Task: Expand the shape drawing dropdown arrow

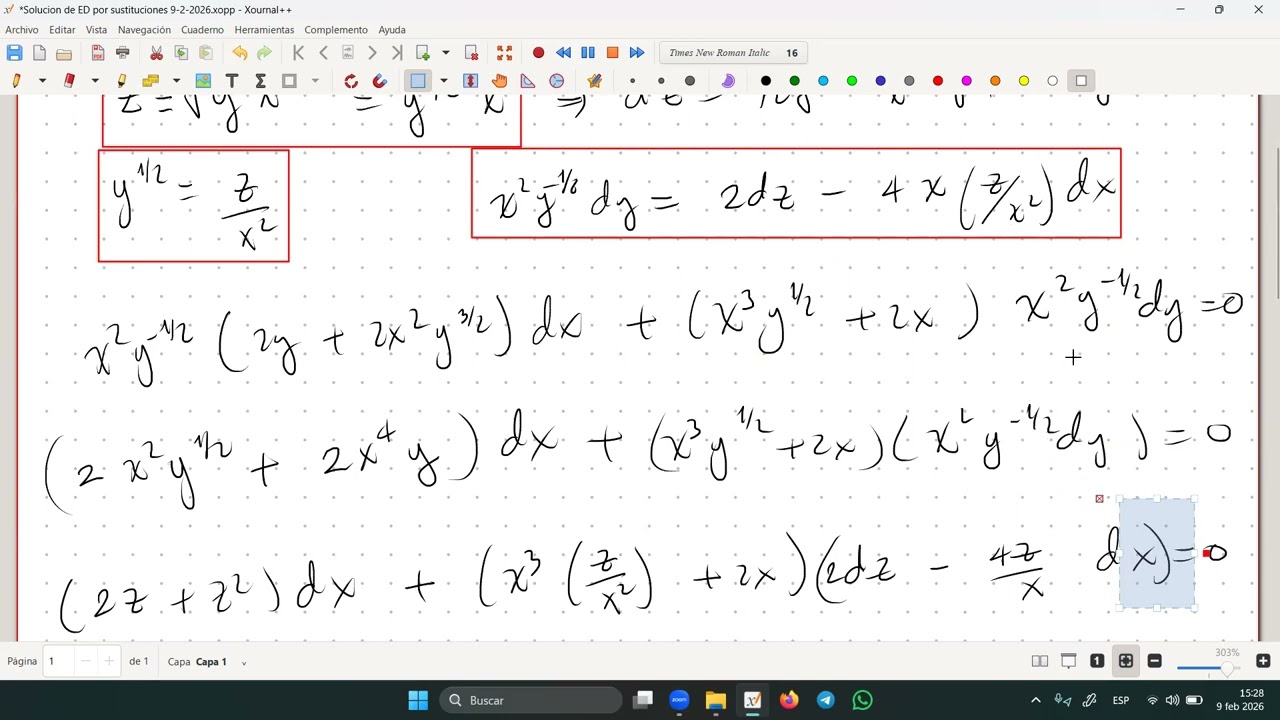Action: 315,81
